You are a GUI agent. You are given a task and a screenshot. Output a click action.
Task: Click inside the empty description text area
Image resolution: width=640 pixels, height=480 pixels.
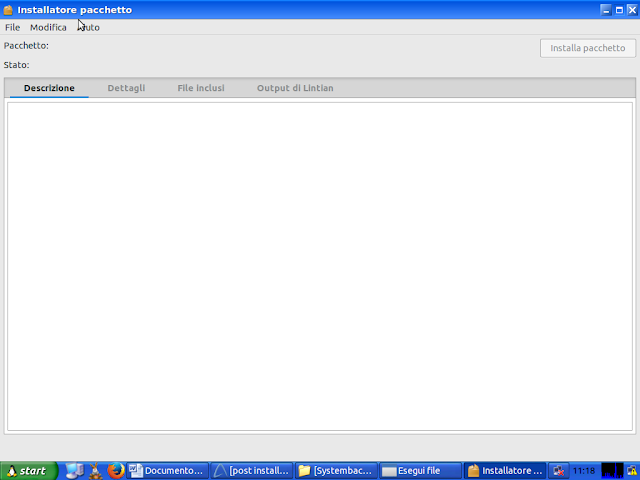pyautogui.click(x=320, y=266)
